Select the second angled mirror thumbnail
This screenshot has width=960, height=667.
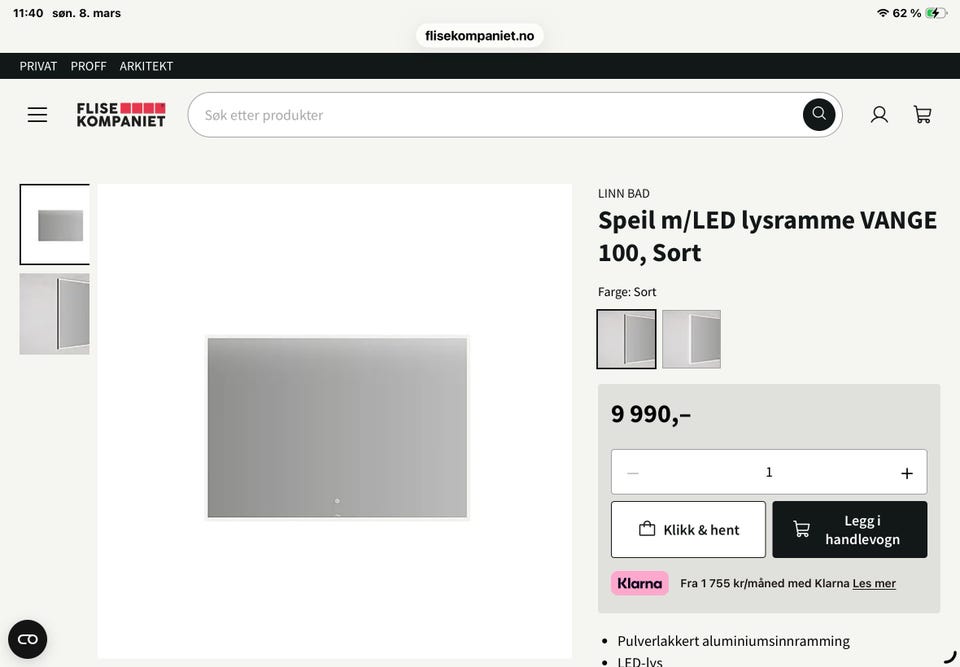[54, 314]
